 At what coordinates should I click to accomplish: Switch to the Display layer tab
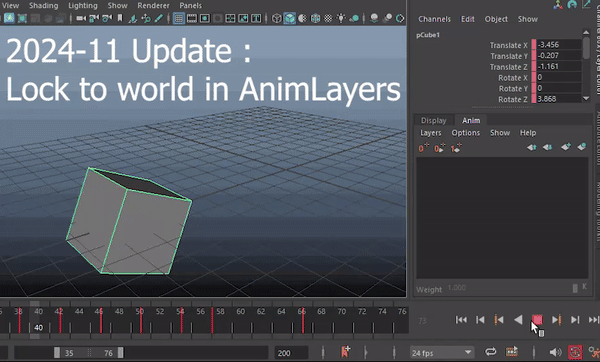[434, 120]
